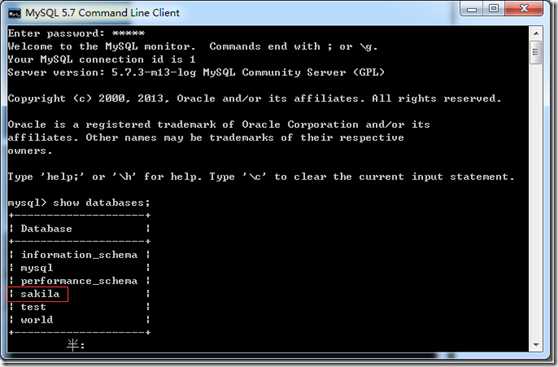This screenshot has height=367, width=558.
Task: Click the test database entry
Action: click(x=33, y=307)
